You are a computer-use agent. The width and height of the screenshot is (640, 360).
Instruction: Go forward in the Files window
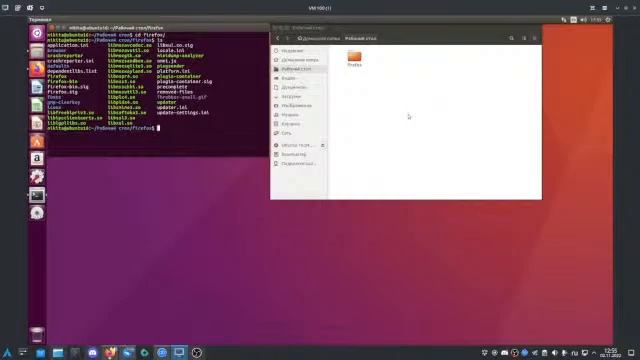287,38
